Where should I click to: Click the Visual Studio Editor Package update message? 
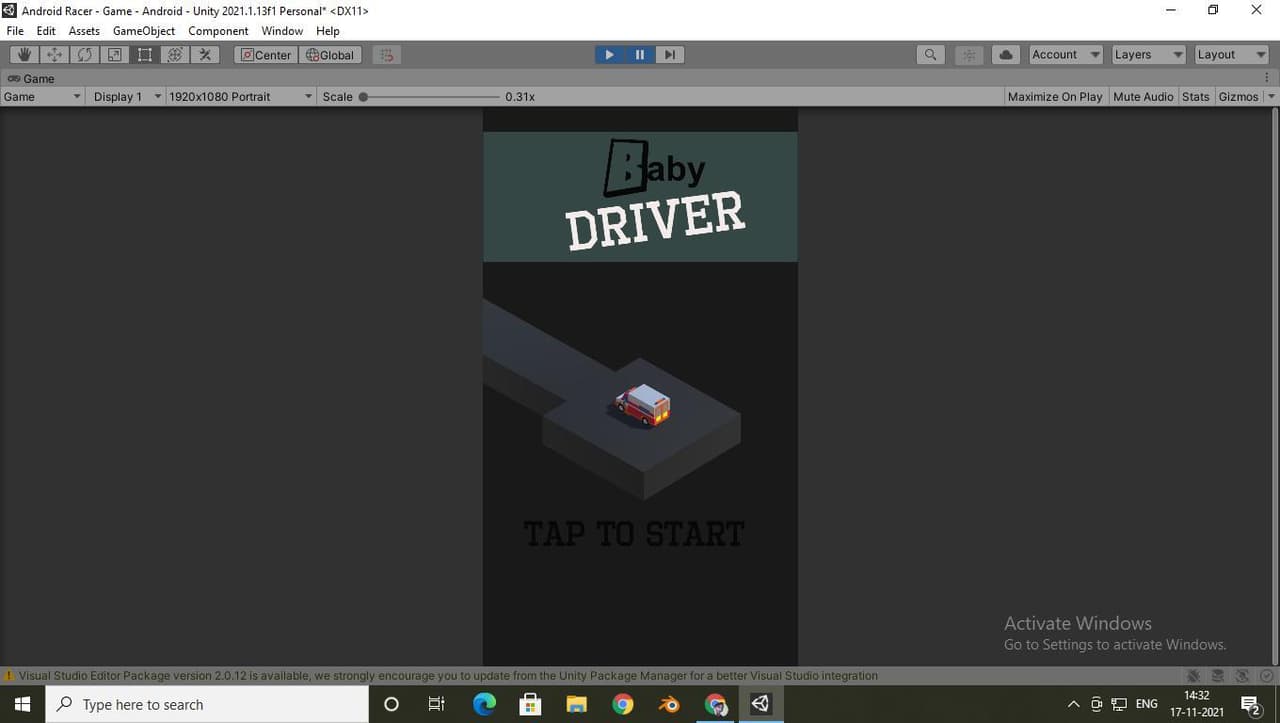click(448, 676)
